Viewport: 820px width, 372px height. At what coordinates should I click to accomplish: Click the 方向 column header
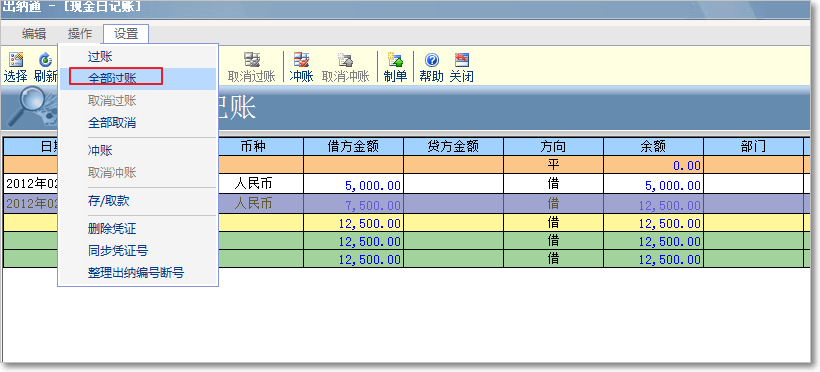click(553, 146)
